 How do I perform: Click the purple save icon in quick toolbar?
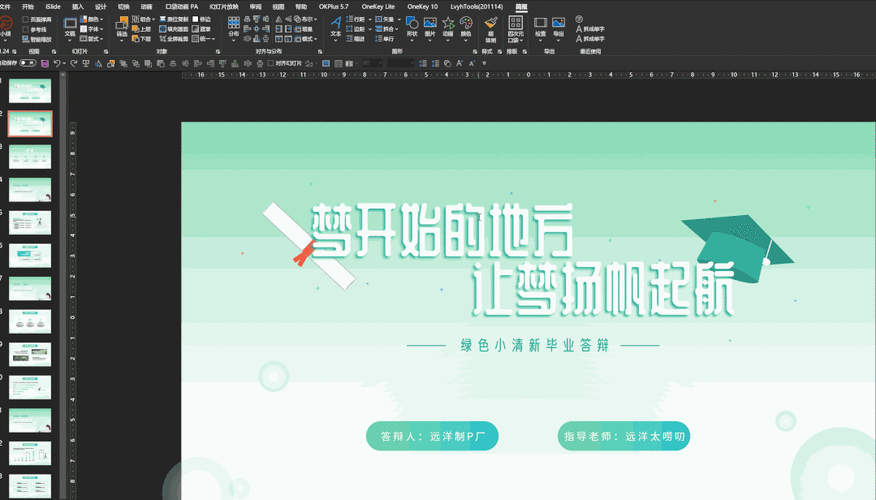(x=45, y=63)
